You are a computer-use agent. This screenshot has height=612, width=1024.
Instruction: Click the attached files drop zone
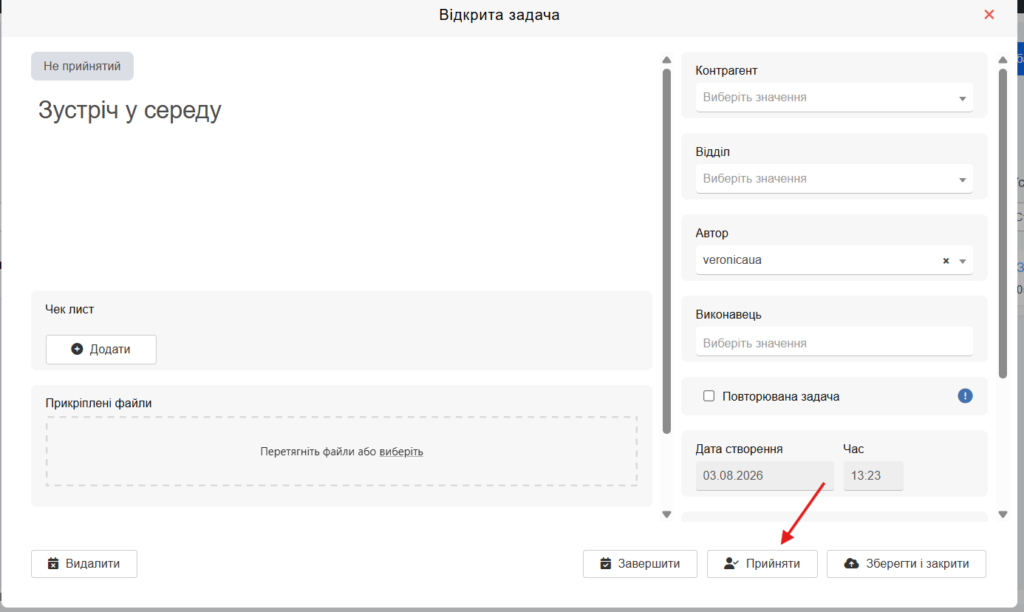[342, 451]
